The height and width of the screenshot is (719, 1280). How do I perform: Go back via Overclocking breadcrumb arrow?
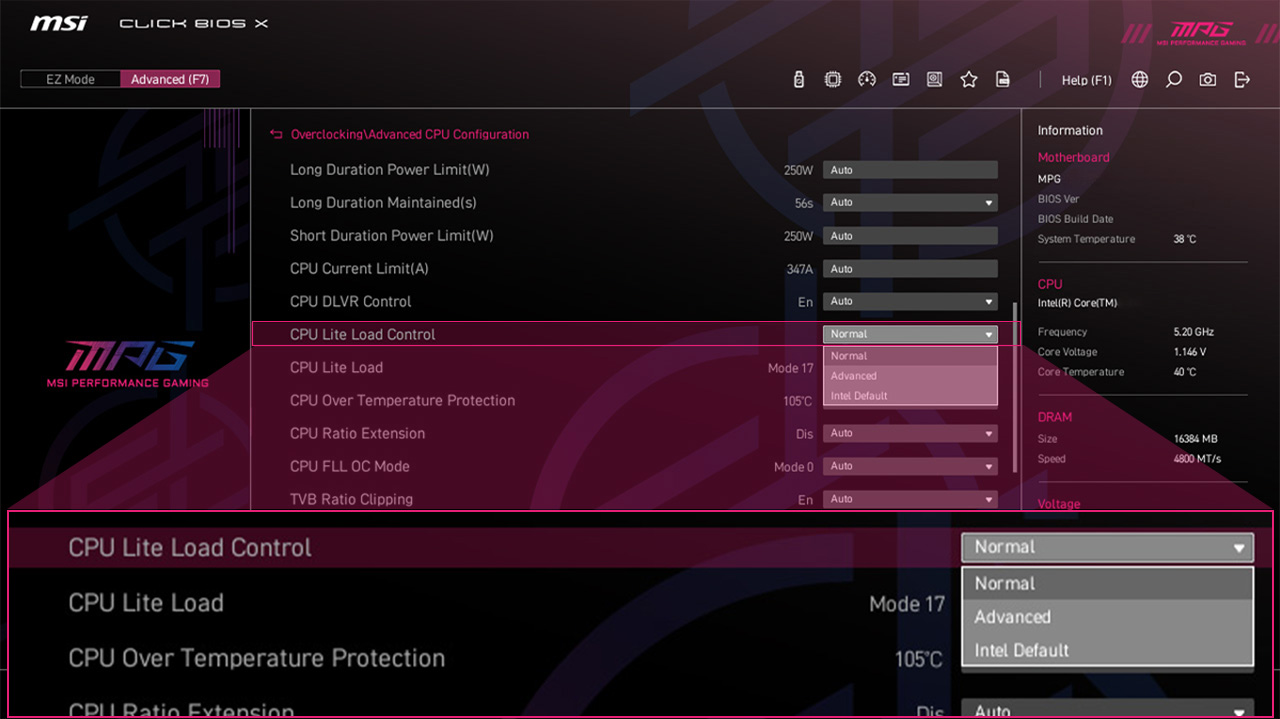275,134
